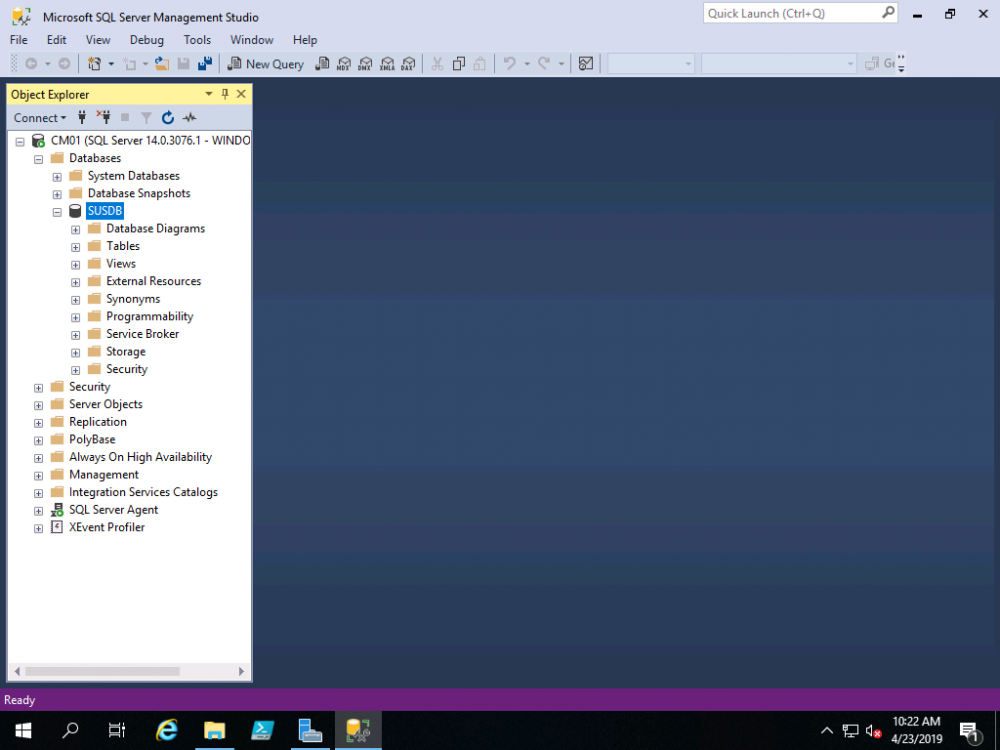Collapse the SUSDB database node
The height and width of the screenshot is (750, 1000).
[57, 212]
